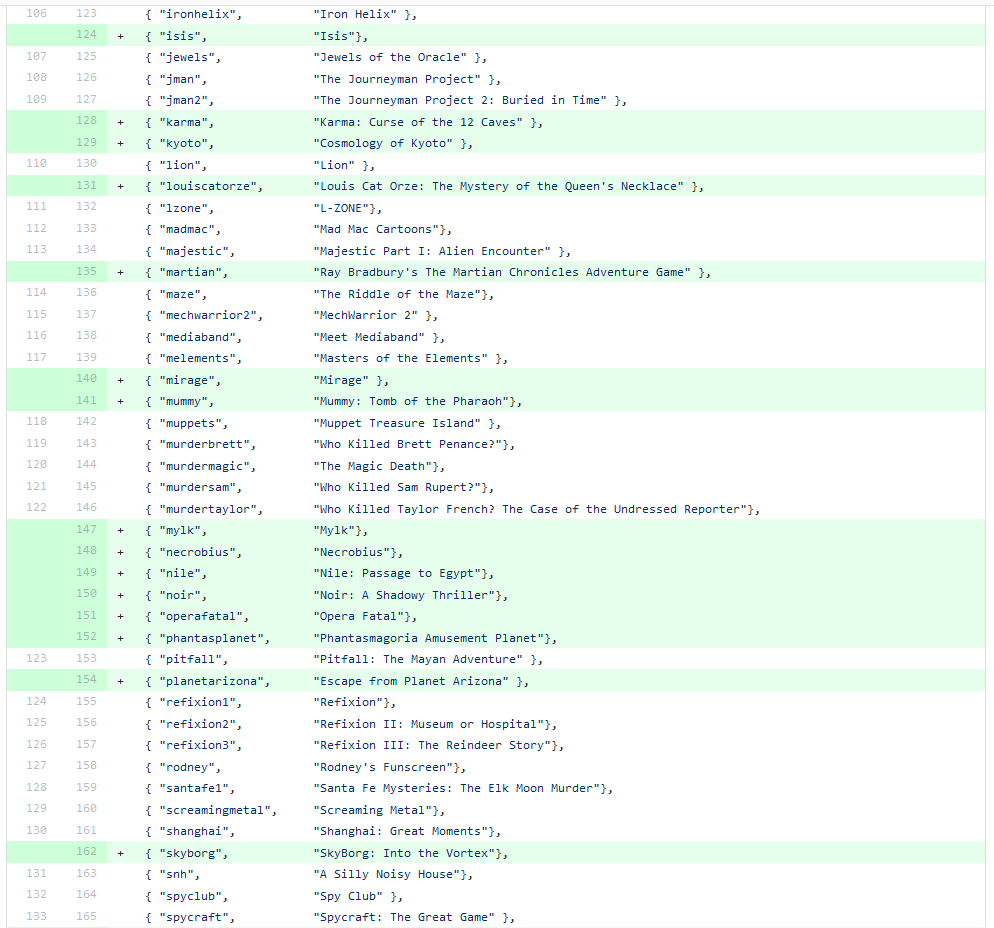The width and height of the screenshot is (994, 928).
Task: Click the "ironhelix" identifier
Action: click(x=197, y=15)
